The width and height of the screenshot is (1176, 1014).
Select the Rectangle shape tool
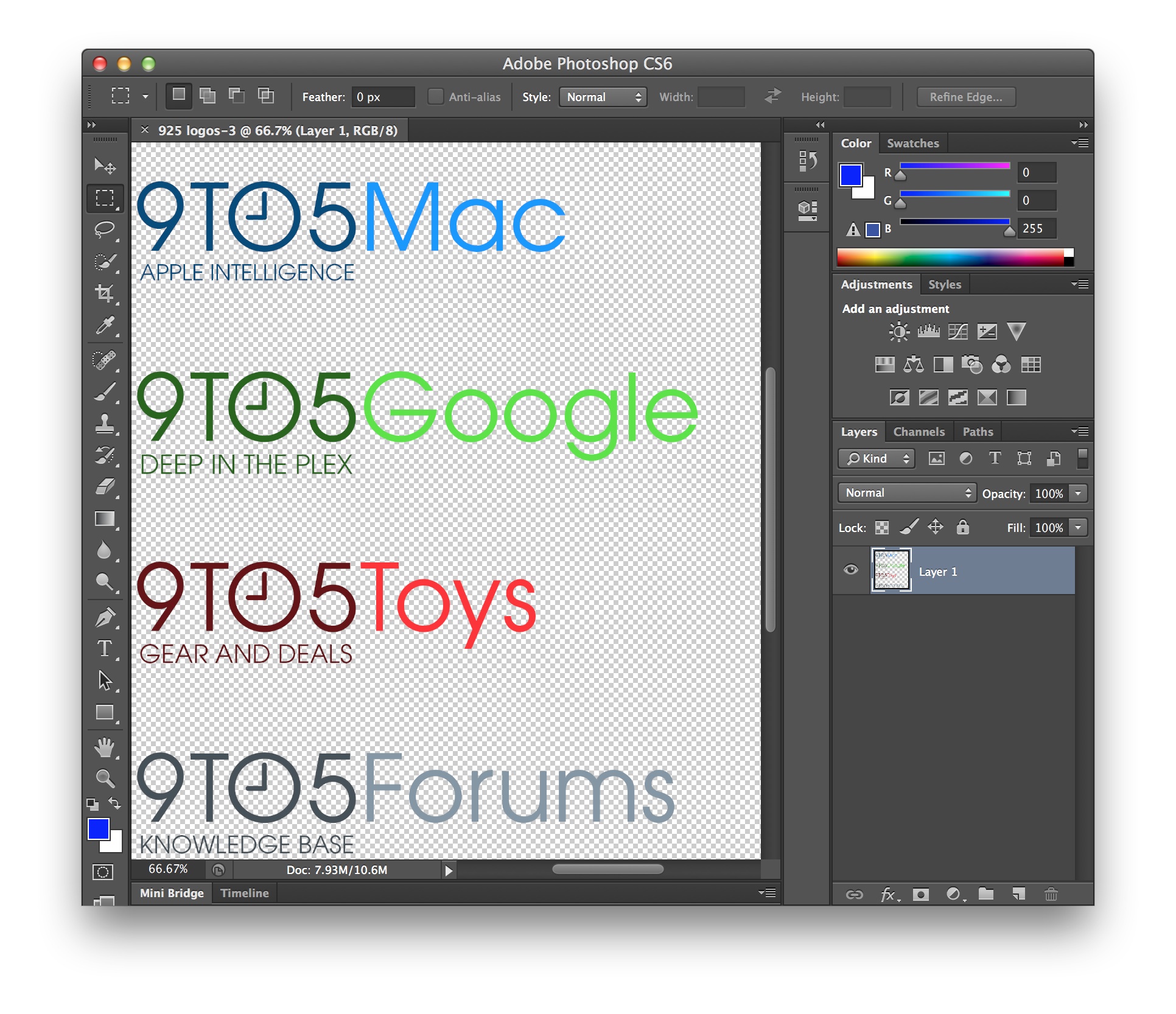(x=105, y=713)
